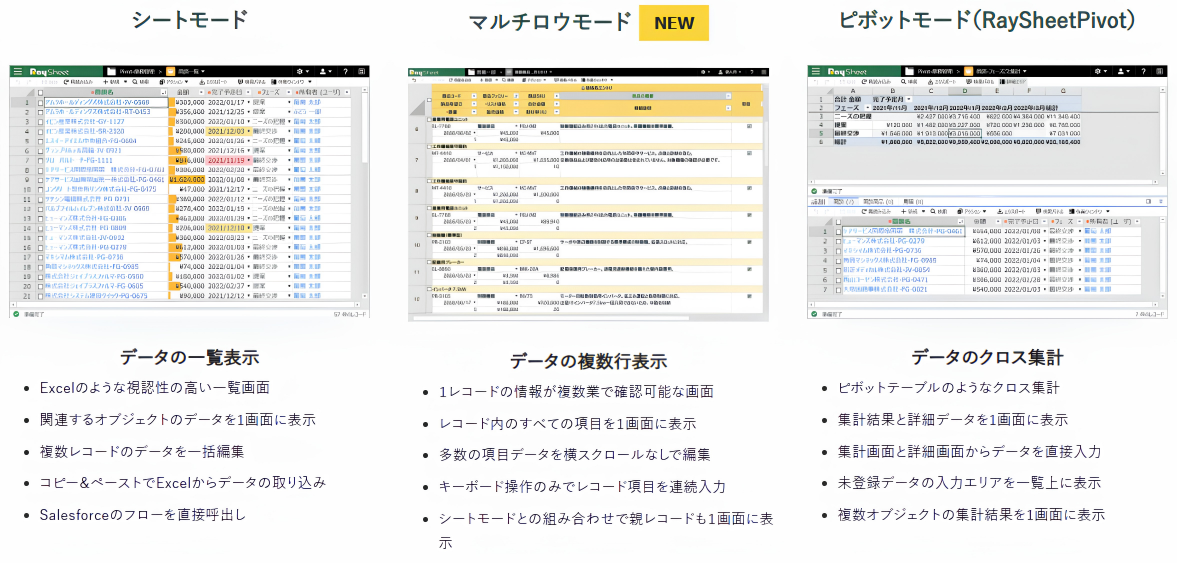Open user account menu in Sheet mode screenshot
The width and height of the screenshot is (1177, 563).
tap(323, 71)
